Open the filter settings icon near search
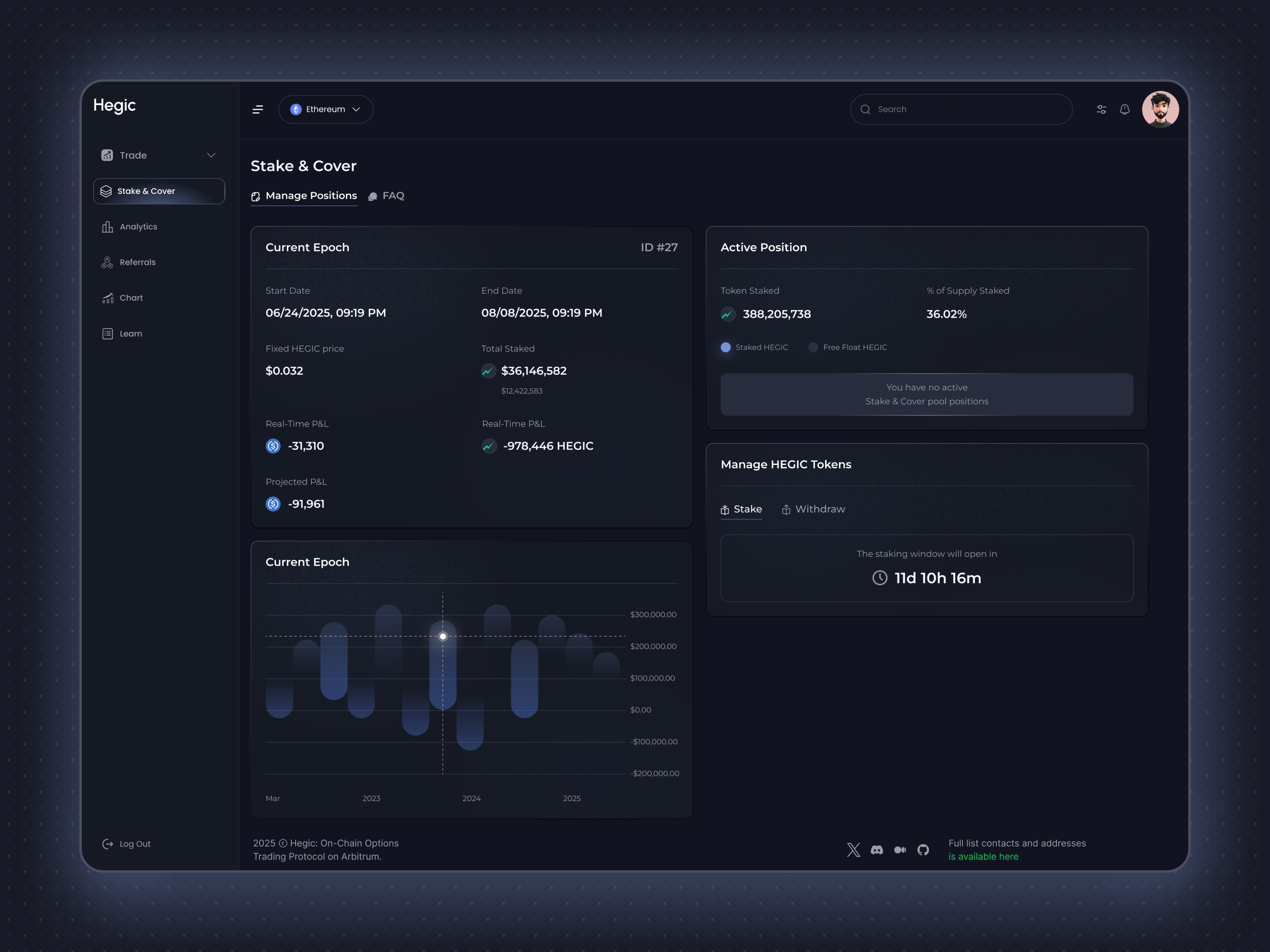This screenshot has height=952, width=1270. [1102, 109]
